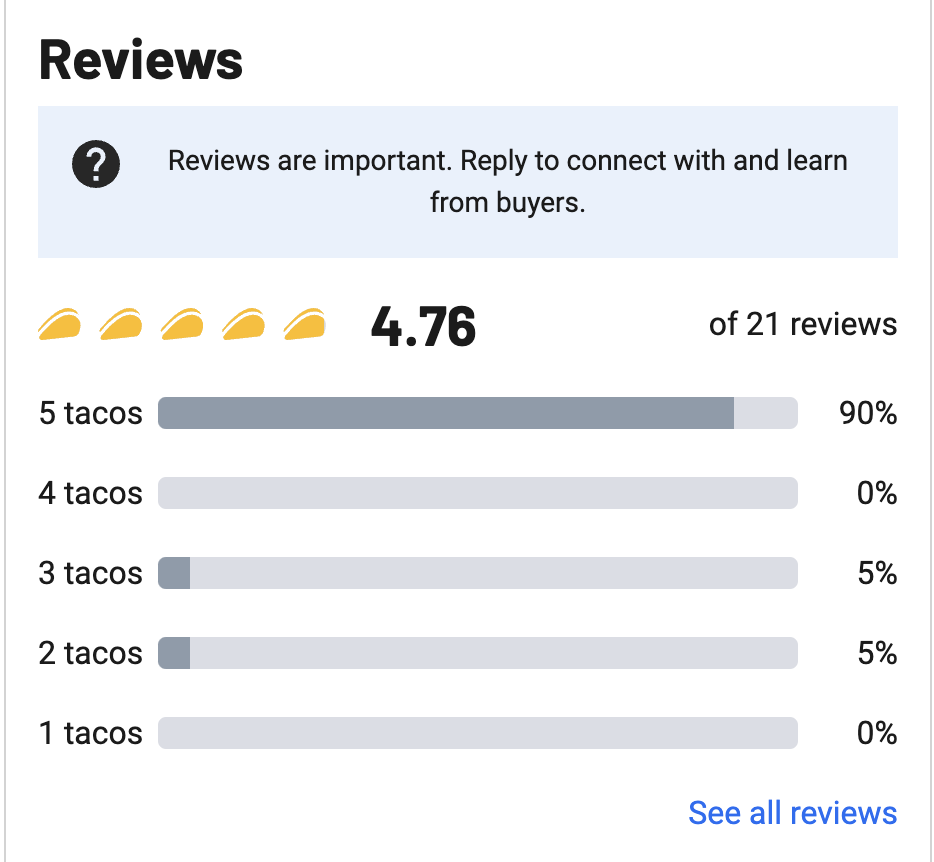Select the '1 tacos' row label
This screenshot has width=934, height=862.
(91, 733)
